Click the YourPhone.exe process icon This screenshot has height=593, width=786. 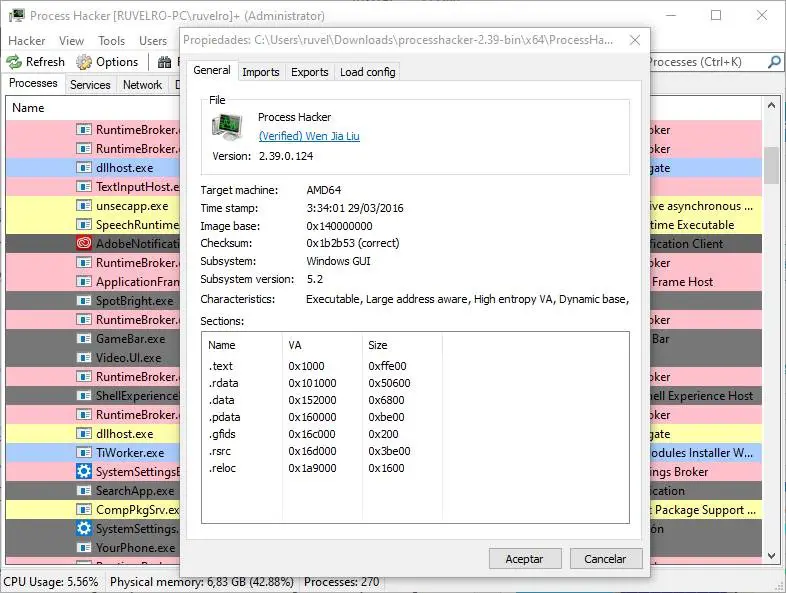tap(84, 547)
